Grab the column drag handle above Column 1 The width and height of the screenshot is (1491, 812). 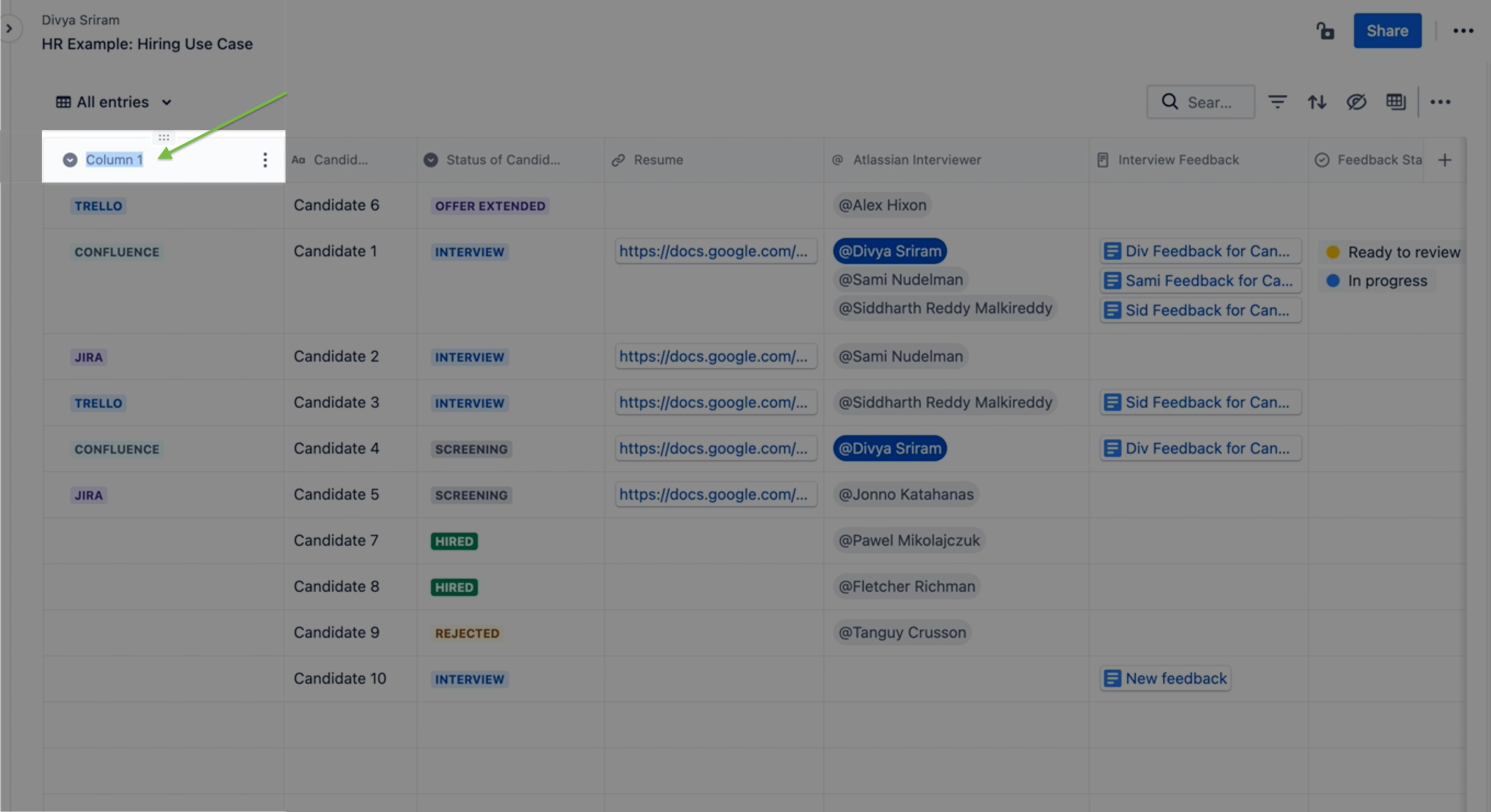coord(164,138)
